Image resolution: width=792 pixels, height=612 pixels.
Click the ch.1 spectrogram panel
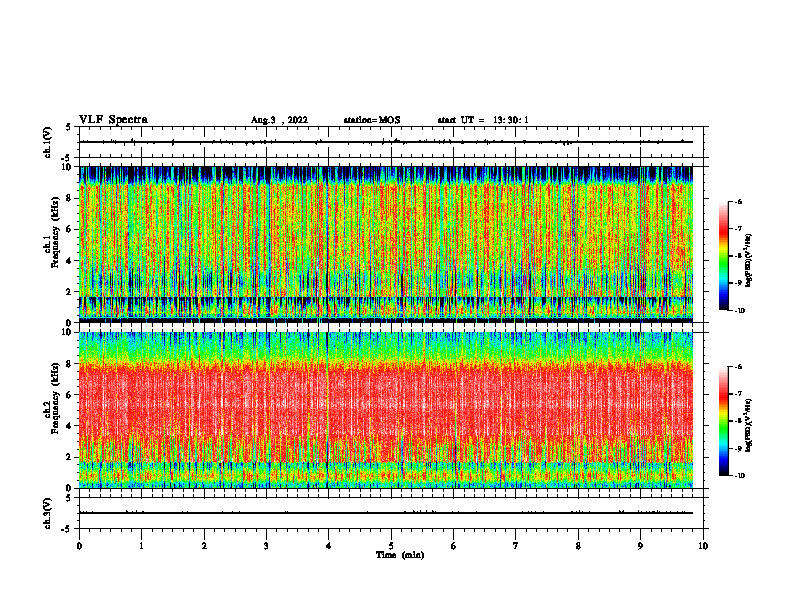[x=386, y=244]
